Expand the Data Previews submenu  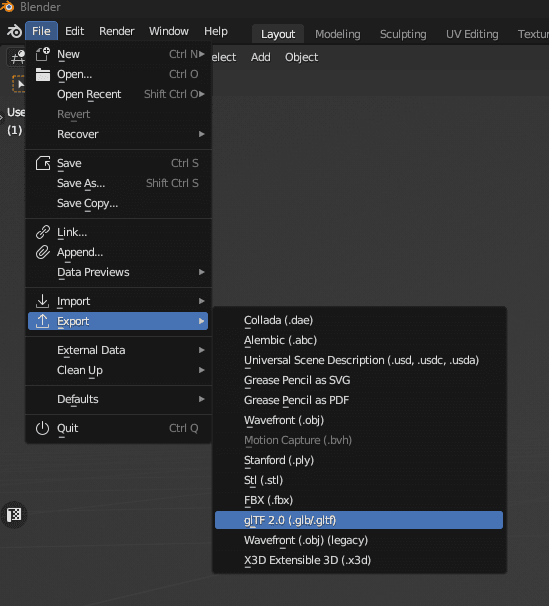pos(118,272)
